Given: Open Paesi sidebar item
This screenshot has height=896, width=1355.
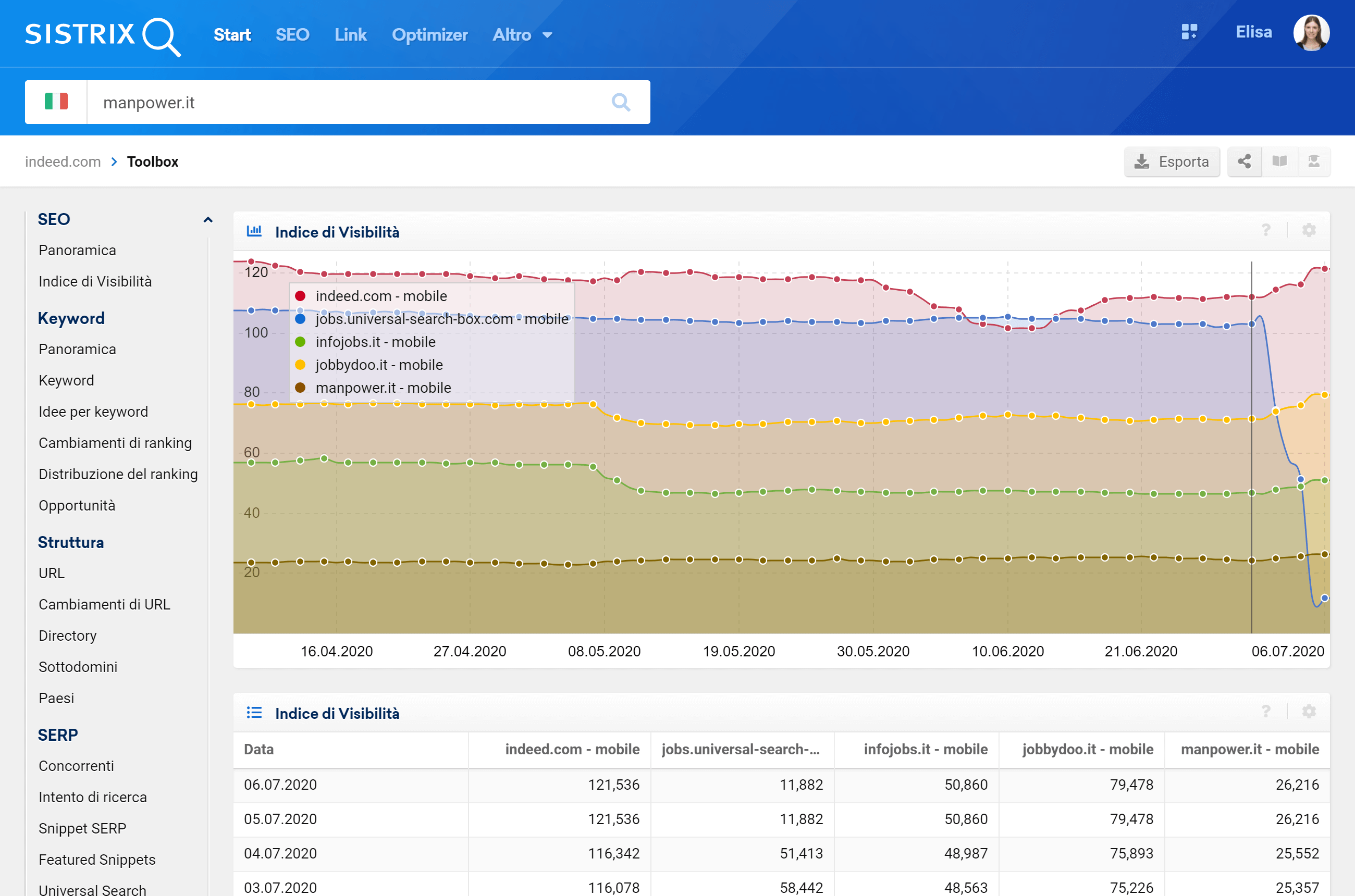Looking at the screenshot, I should pyautogui.click(x=56, y=698).
